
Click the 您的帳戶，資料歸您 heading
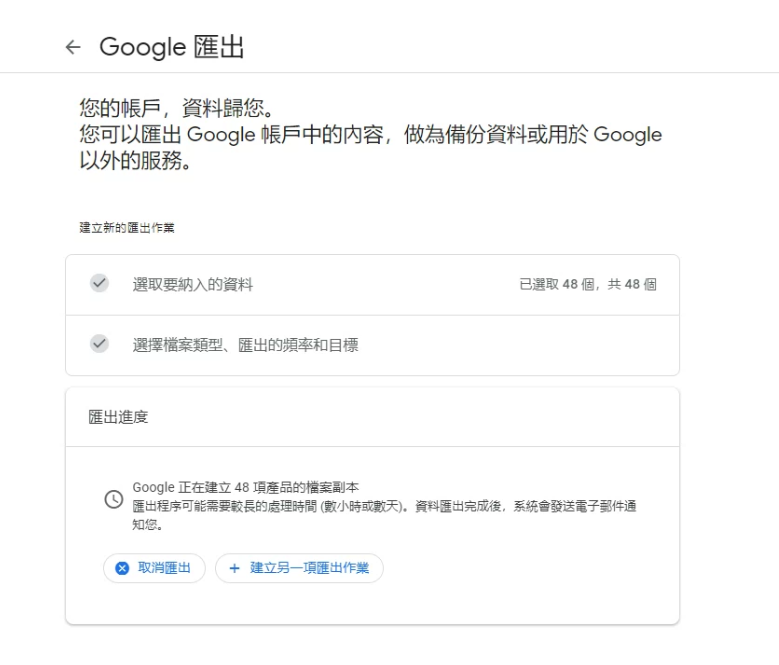(x=176, y=108)
